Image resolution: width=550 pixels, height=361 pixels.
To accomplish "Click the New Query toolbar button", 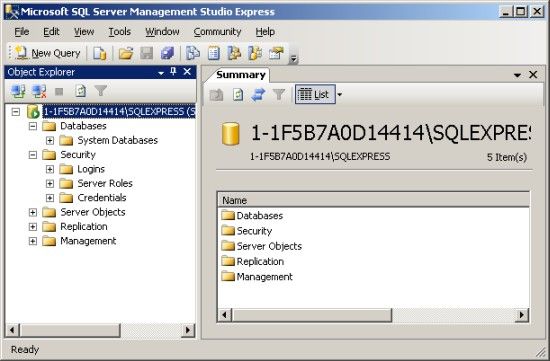I will tap(48, 53).
